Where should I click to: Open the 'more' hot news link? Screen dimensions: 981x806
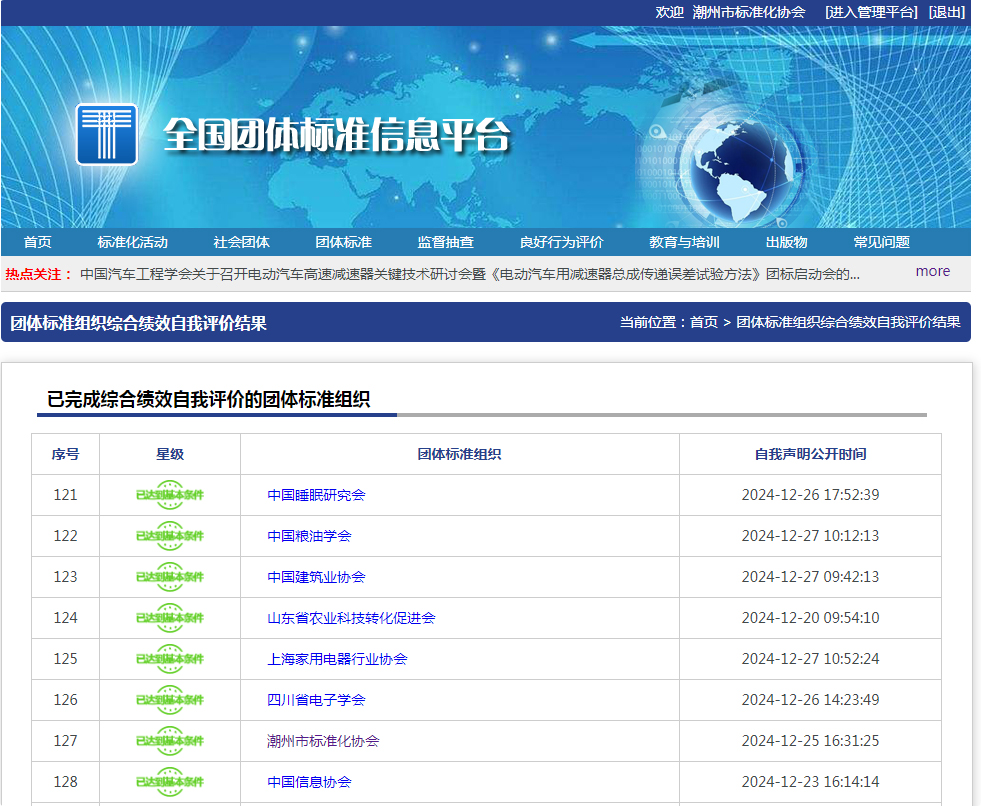(x=932, y=271)
